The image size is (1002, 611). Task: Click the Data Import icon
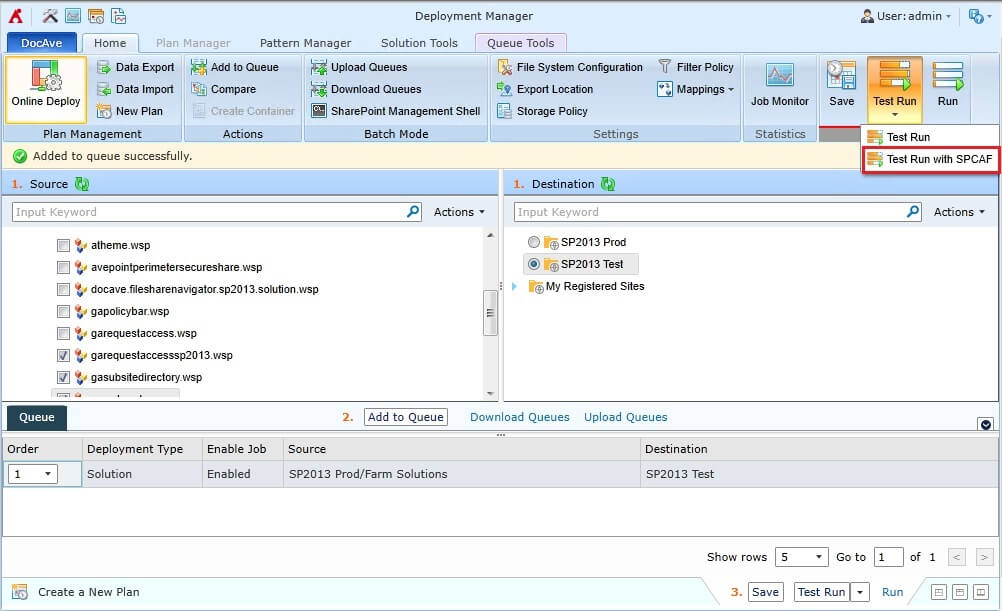coord(104,89)
